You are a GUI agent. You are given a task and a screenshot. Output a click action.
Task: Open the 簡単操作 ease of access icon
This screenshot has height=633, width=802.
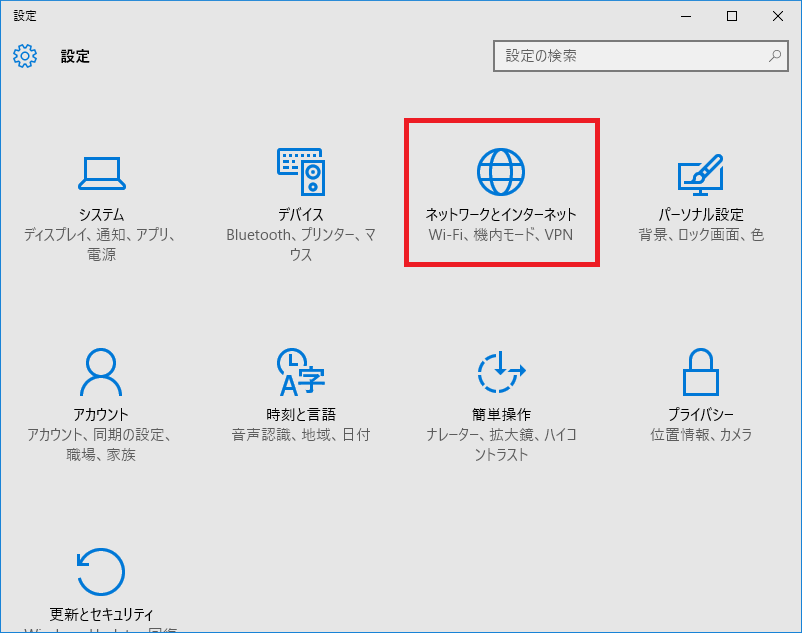[x=501, y=372]
